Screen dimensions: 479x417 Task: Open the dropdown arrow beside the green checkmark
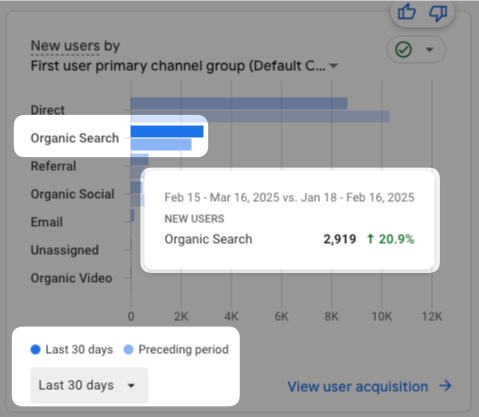[429, 50]
